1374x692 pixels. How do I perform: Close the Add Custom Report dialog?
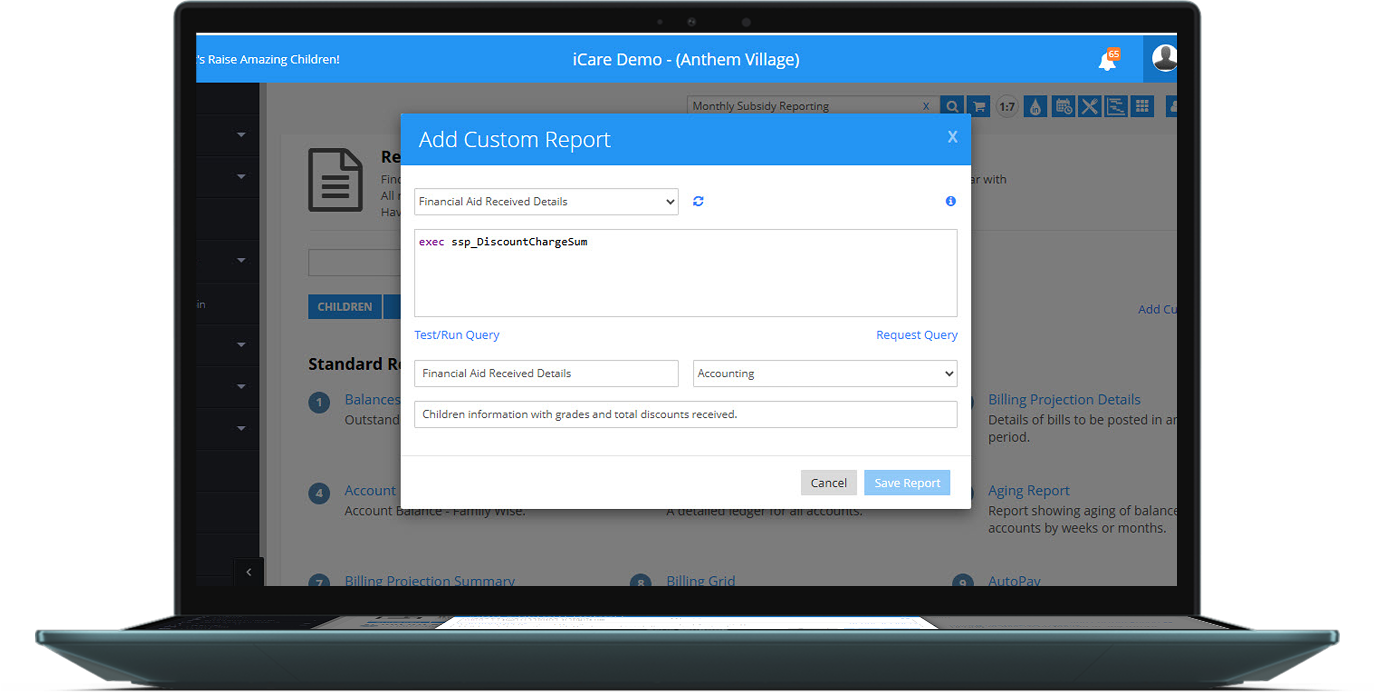tap(952, 137)
